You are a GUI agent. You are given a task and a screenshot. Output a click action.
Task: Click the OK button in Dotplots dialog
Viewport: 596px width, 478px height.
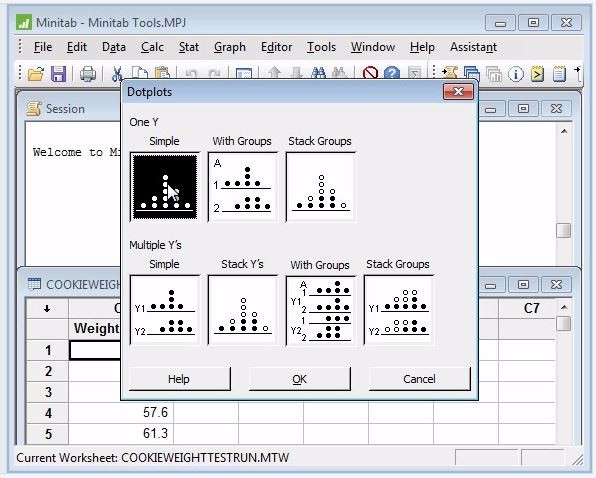(300, 379)
